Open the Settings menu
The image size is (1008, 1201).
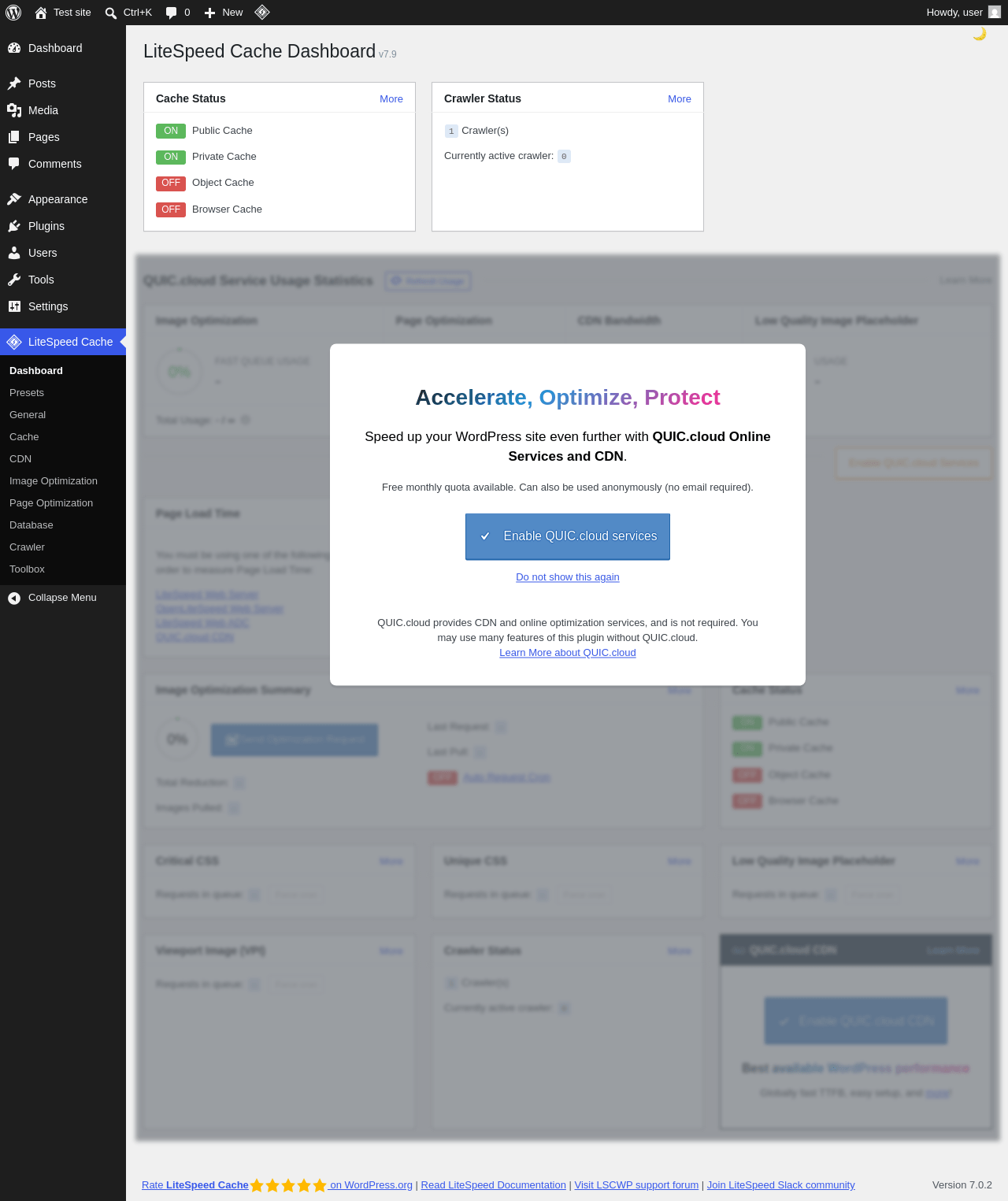(63, 306)
